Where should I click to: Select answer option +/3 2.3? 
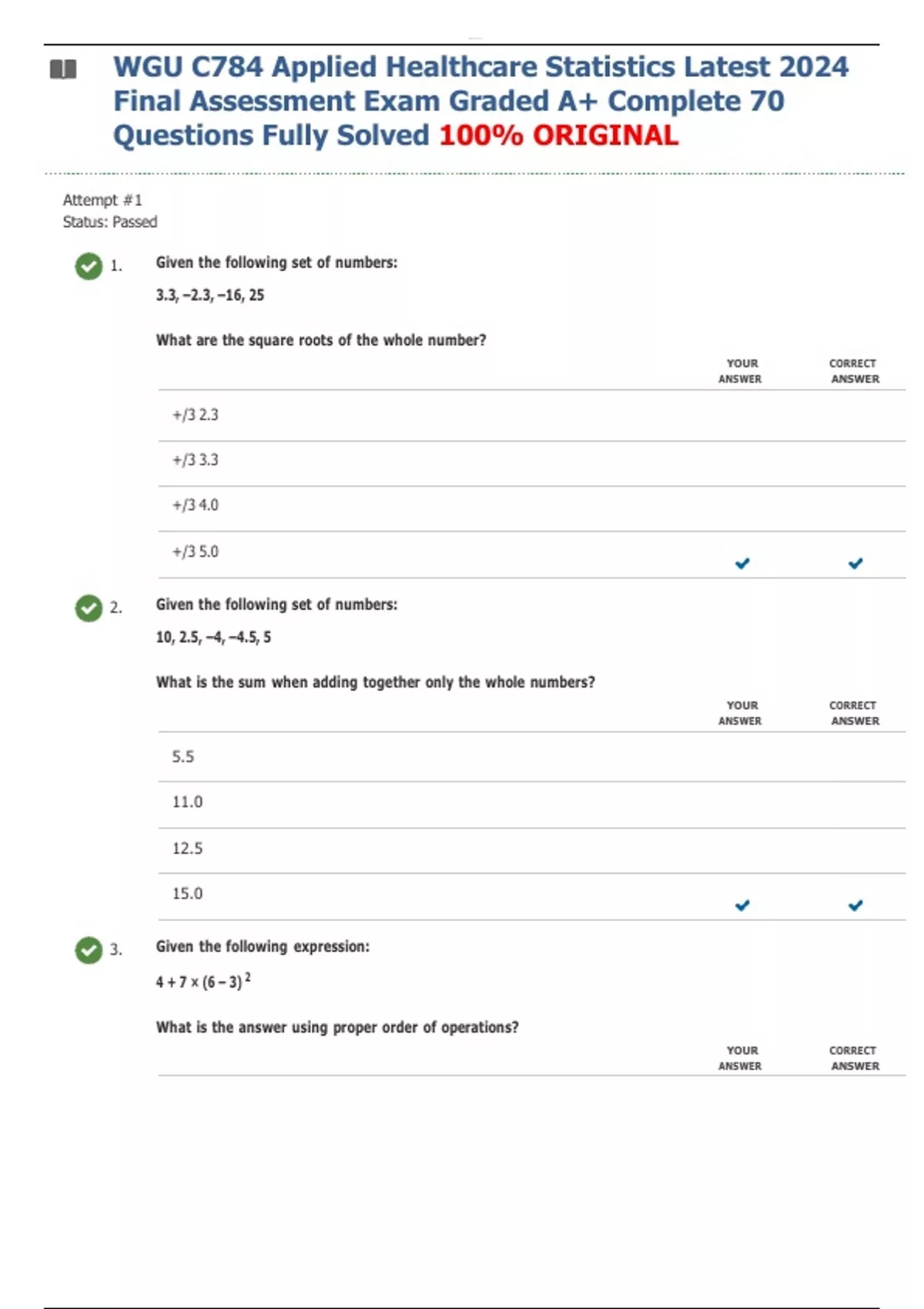point(196,415)
